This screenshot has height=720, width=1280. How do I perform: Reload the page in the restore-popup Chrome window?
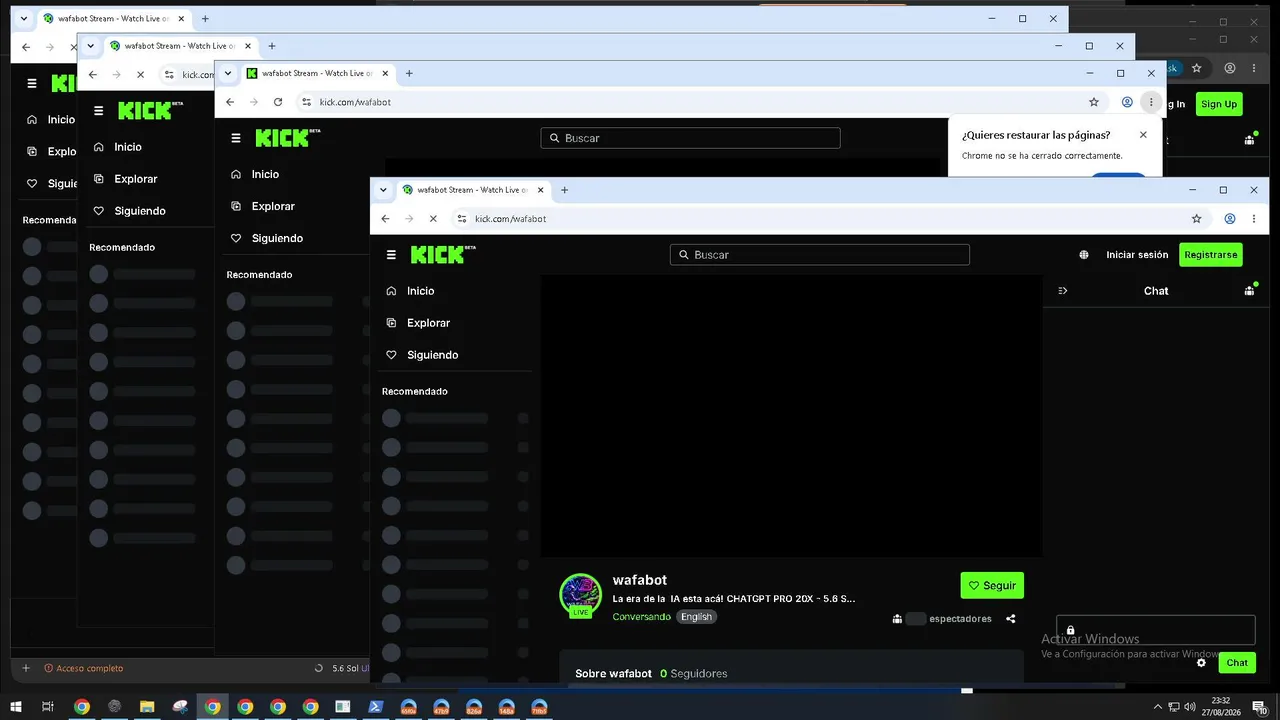(278, 102)
